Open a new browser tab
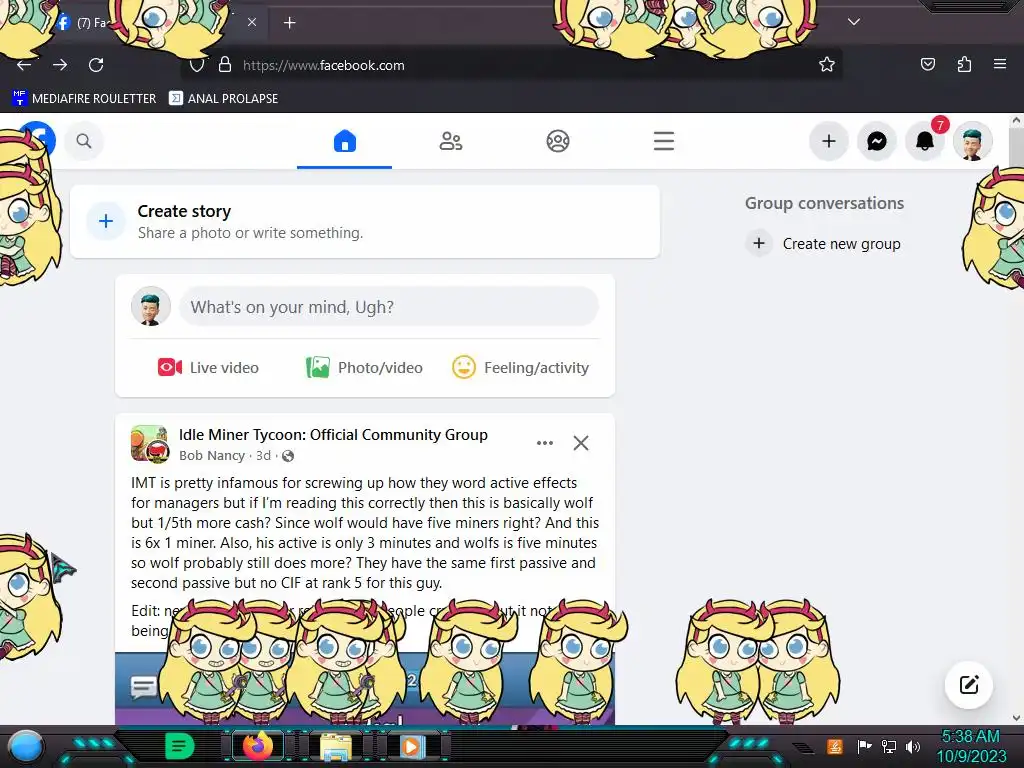 [289, 23]
